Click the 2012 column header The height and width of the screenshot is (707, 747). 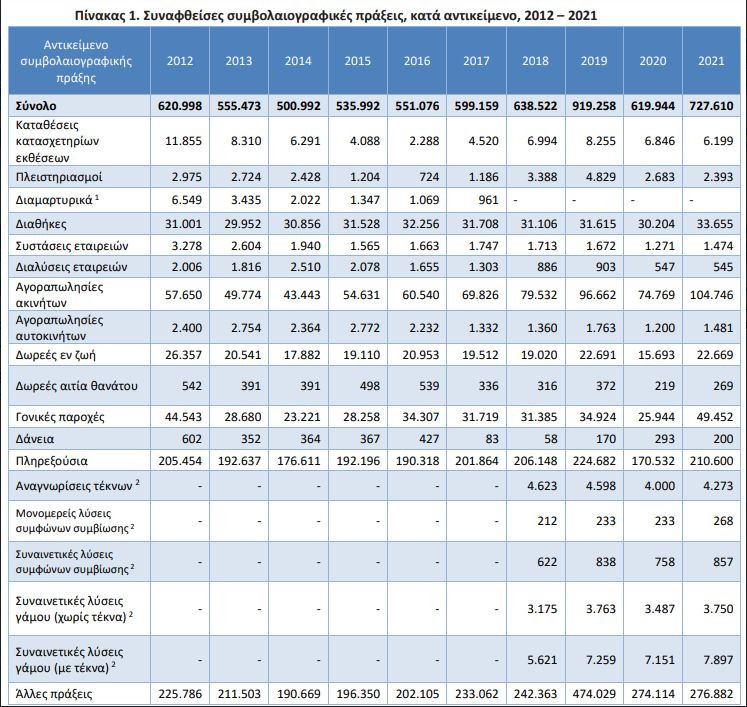click(180, 61)
